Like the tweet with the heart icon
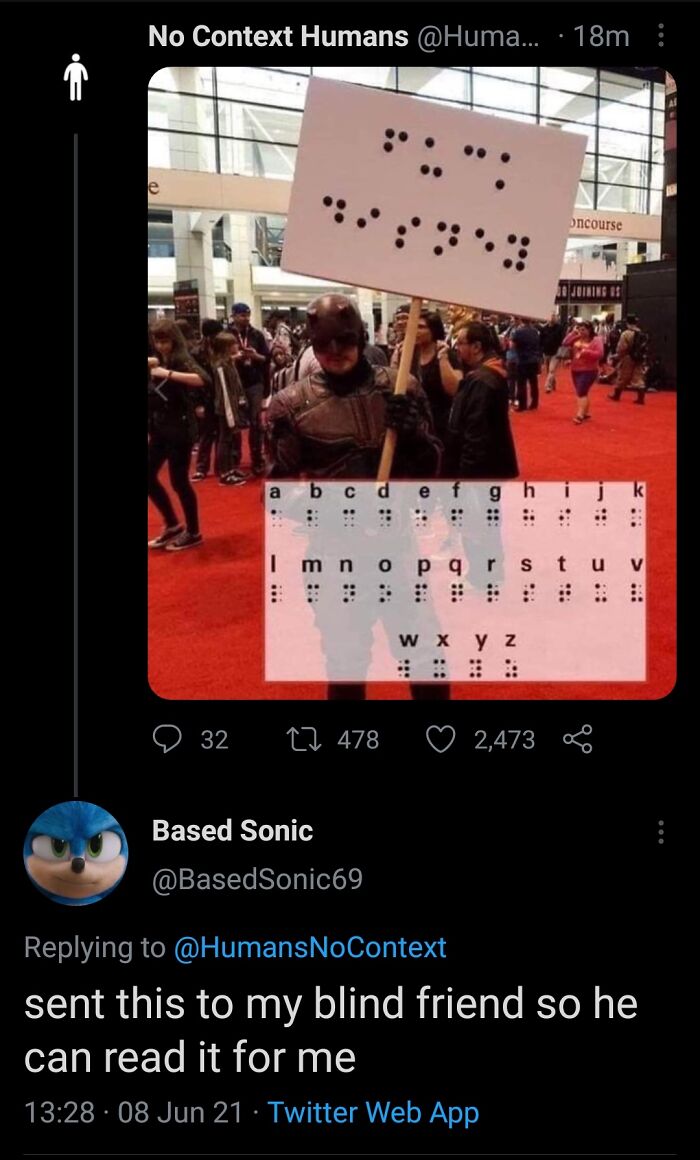The width and height of the screenshot is (700, 1160). click(x=442, y=739)
